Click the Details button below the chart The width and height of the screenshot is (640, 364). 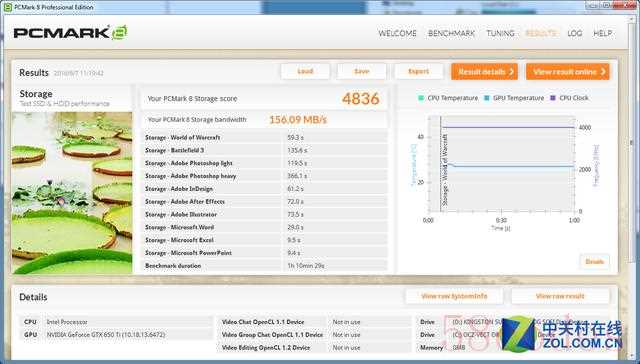[594, 262]
